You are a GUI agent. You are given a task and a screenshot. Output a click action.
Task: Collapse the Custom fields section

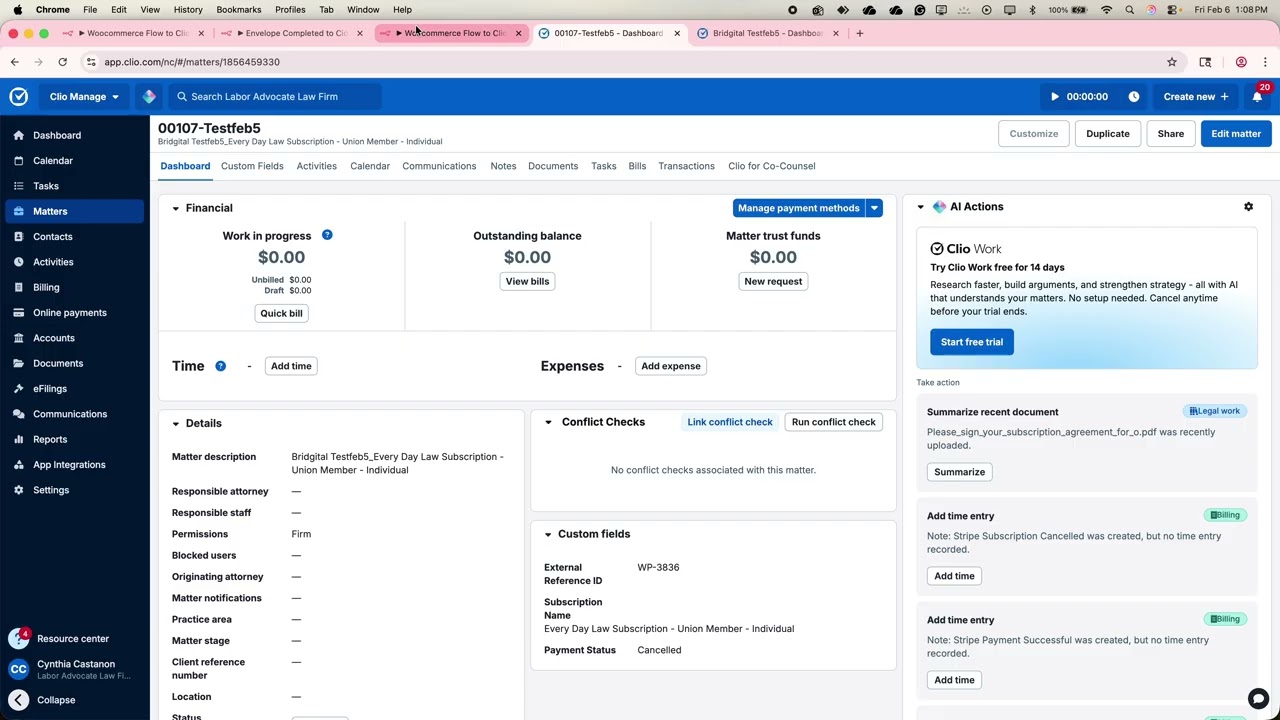(x=548, y=534)
